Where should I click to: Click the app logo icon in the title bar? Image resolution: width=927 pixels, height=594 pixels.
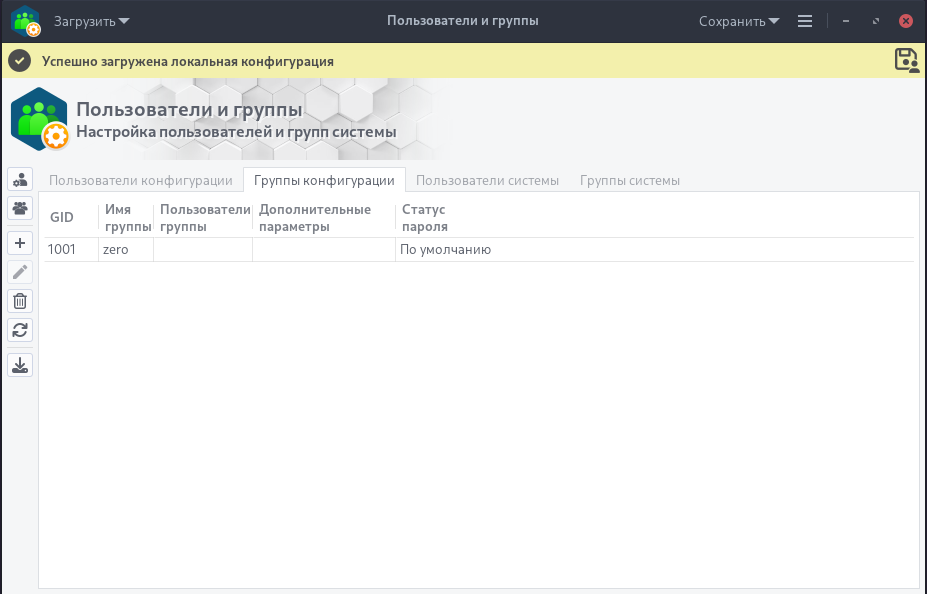[25, 21]
